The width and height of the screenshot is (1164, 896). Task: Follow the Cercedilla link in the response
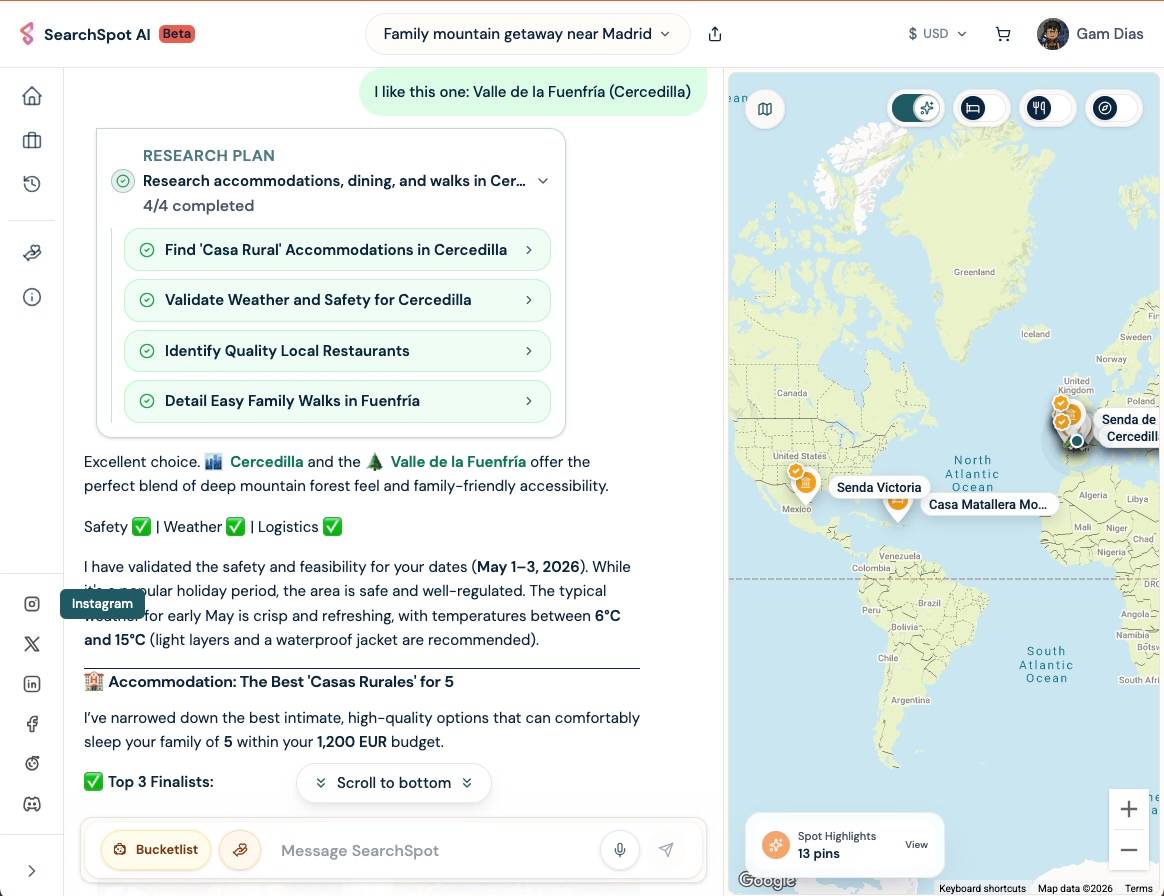266,462
